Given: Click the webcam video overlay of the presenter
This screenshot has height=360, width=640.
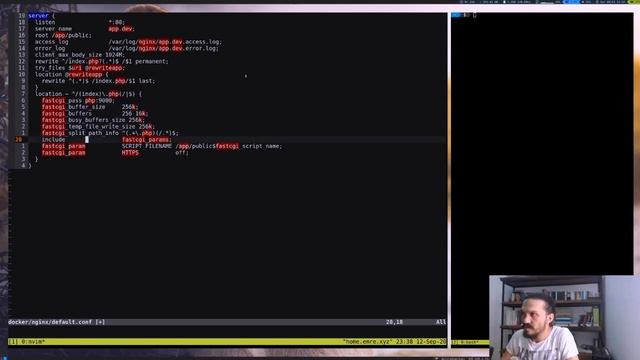Looking at the screenshot, I should pyautogui.click(x=564, y=318).
